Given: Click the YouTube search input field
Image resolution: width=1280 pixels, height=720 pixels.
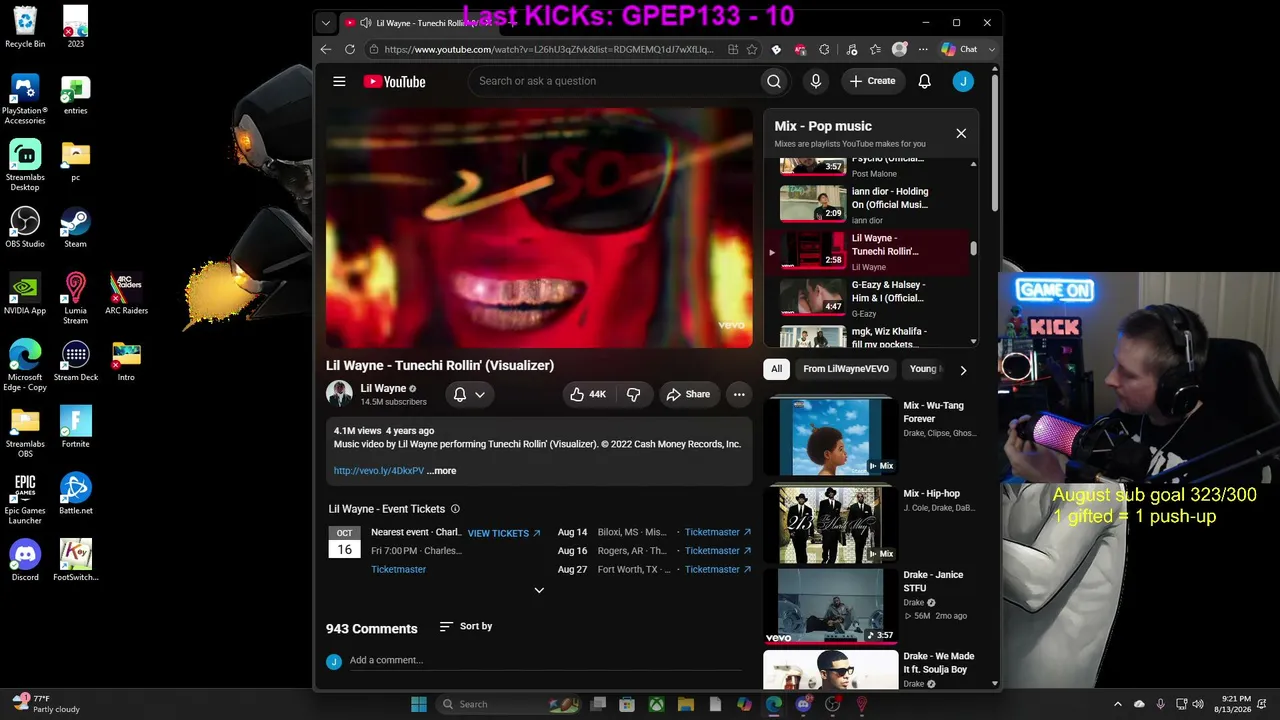Looking at the screenshot, I should tap(612, 81).
